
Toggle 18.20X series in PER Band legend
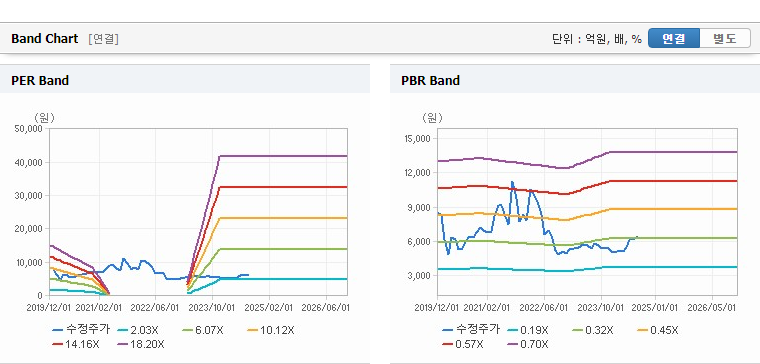click(141, 344)
